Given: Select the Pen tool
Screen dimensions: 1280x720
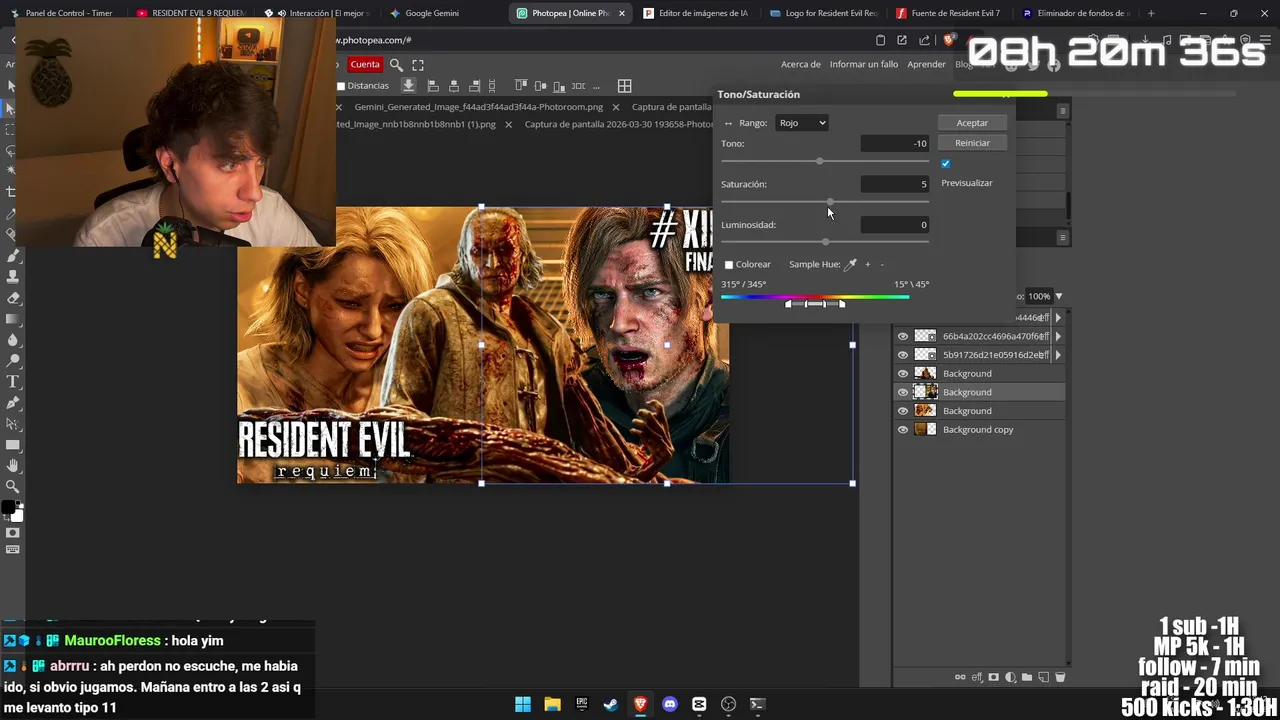Looking at the screenshot, I should tap(13, 403).
